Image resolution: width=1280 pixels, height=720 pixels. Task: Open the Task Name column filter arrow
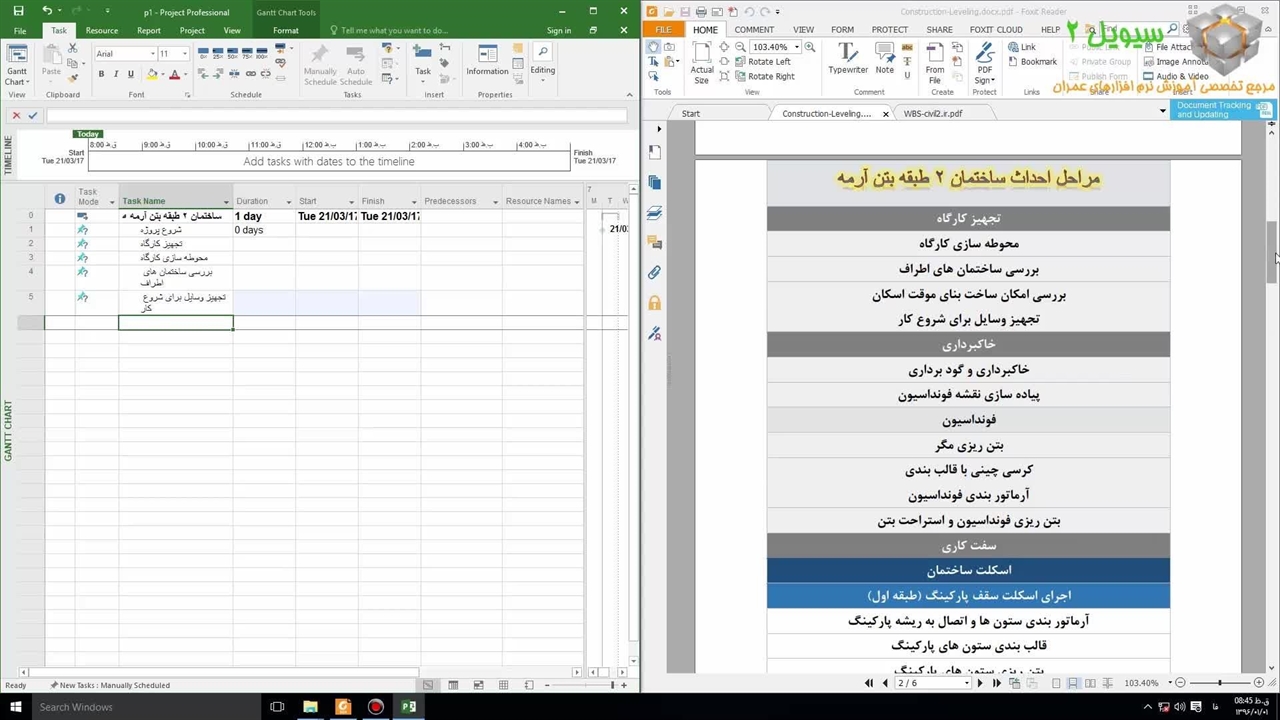[226, 202]
